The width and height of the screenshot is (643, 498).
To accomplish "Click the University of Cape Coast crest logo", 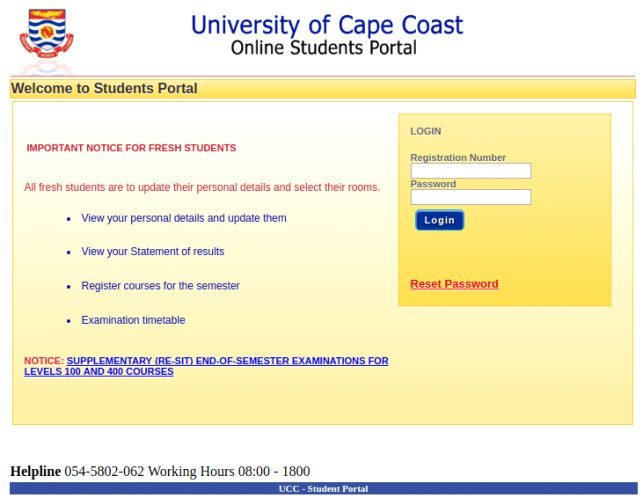I will (46, 38).
